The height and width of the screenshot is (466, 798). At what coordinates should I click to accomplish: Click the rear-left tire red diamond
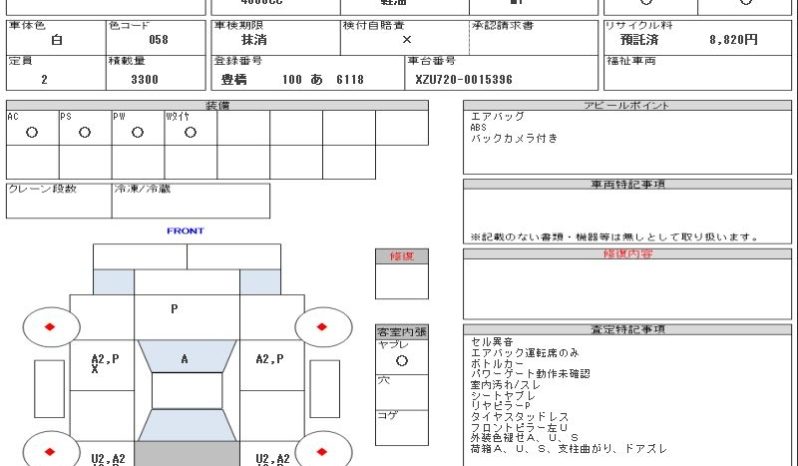[49, 451]
